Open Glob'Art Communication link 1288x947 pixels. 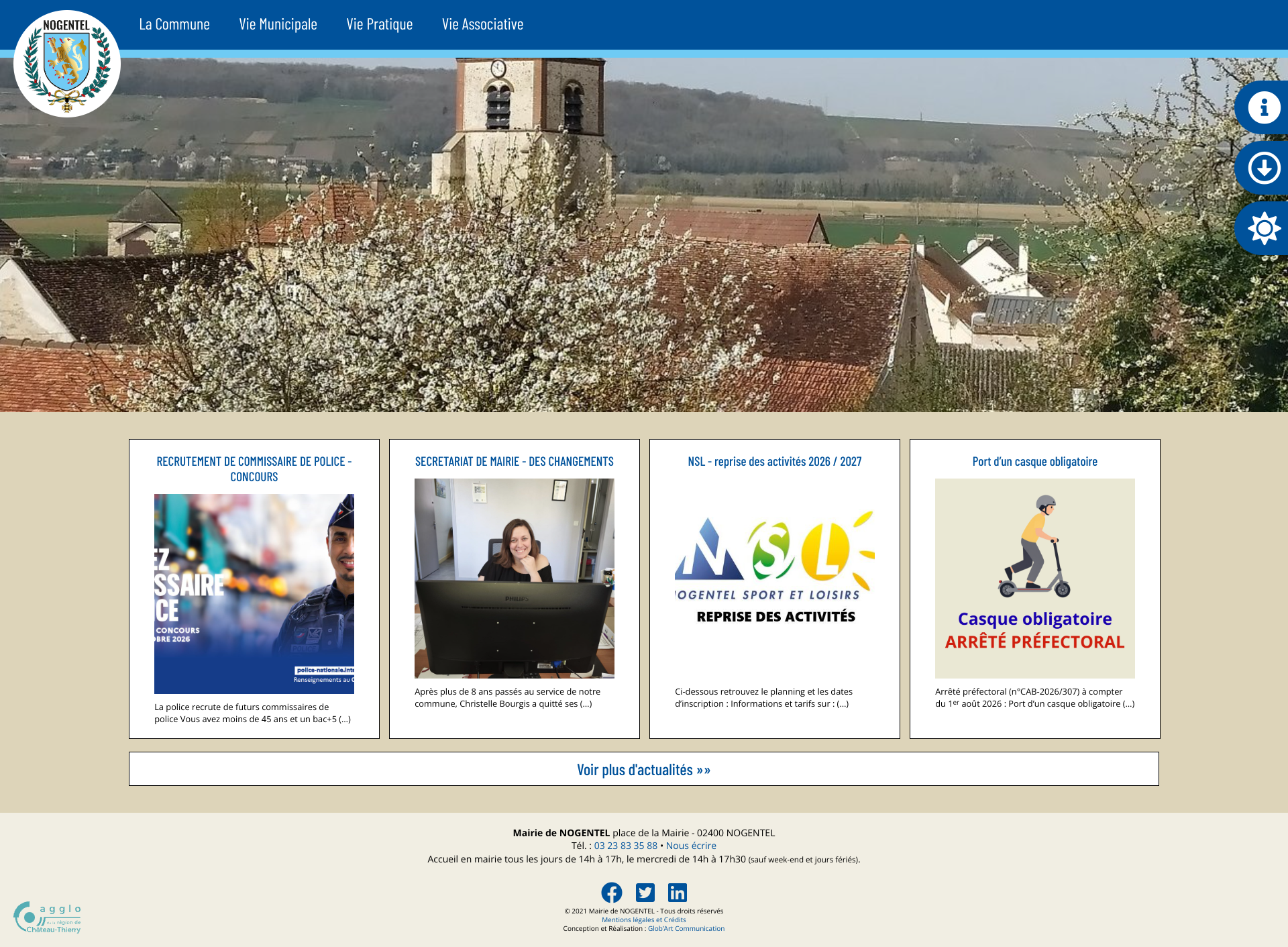(x=686, y=929)
